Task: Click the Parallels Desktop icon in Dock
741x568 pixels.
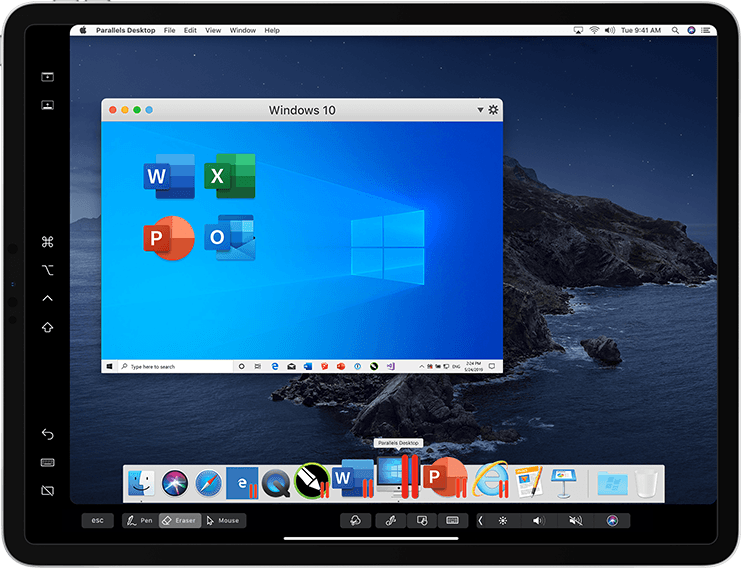Action: [398, 476]
